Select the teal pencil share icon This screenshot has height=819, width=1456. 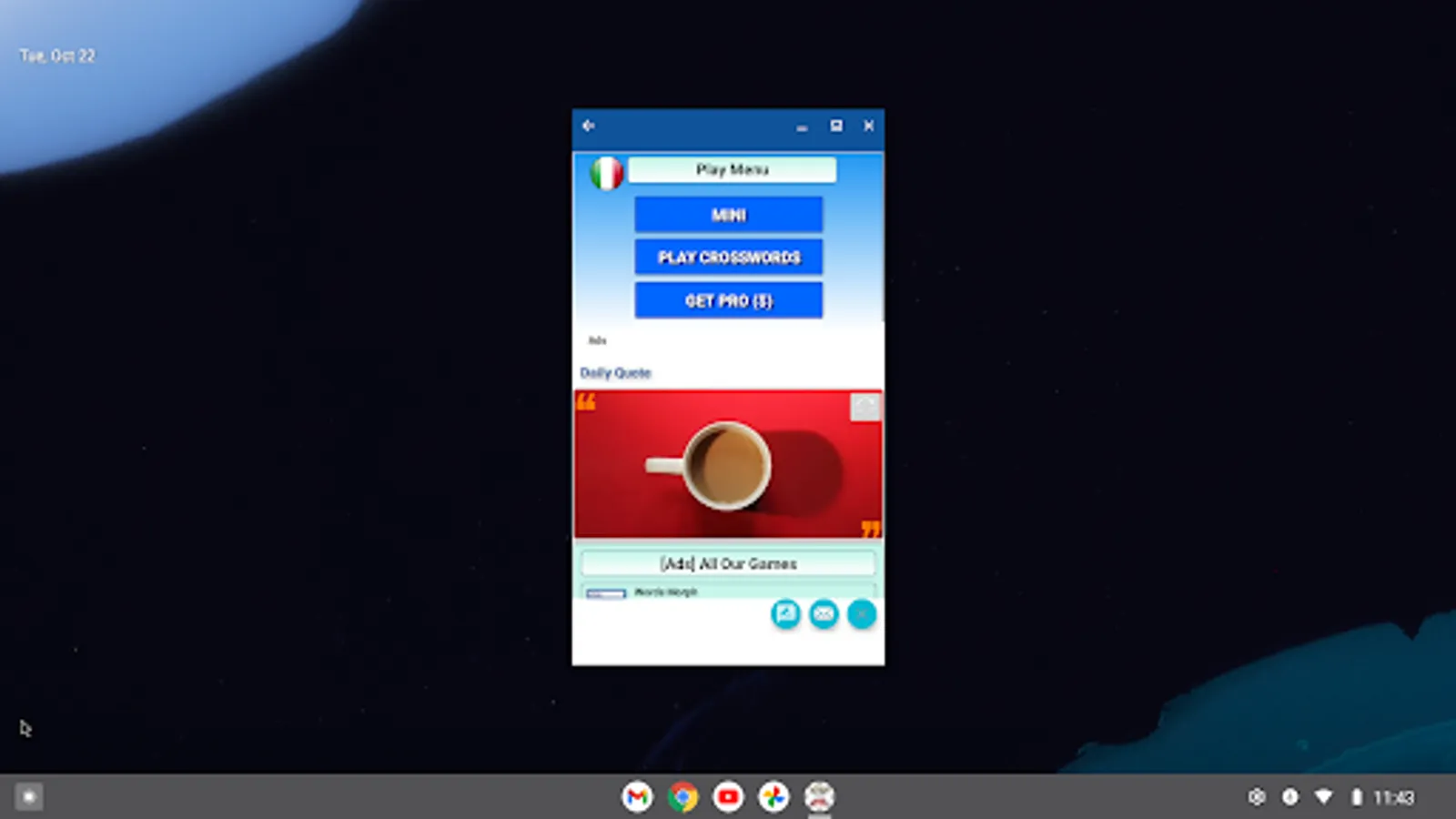785,614
